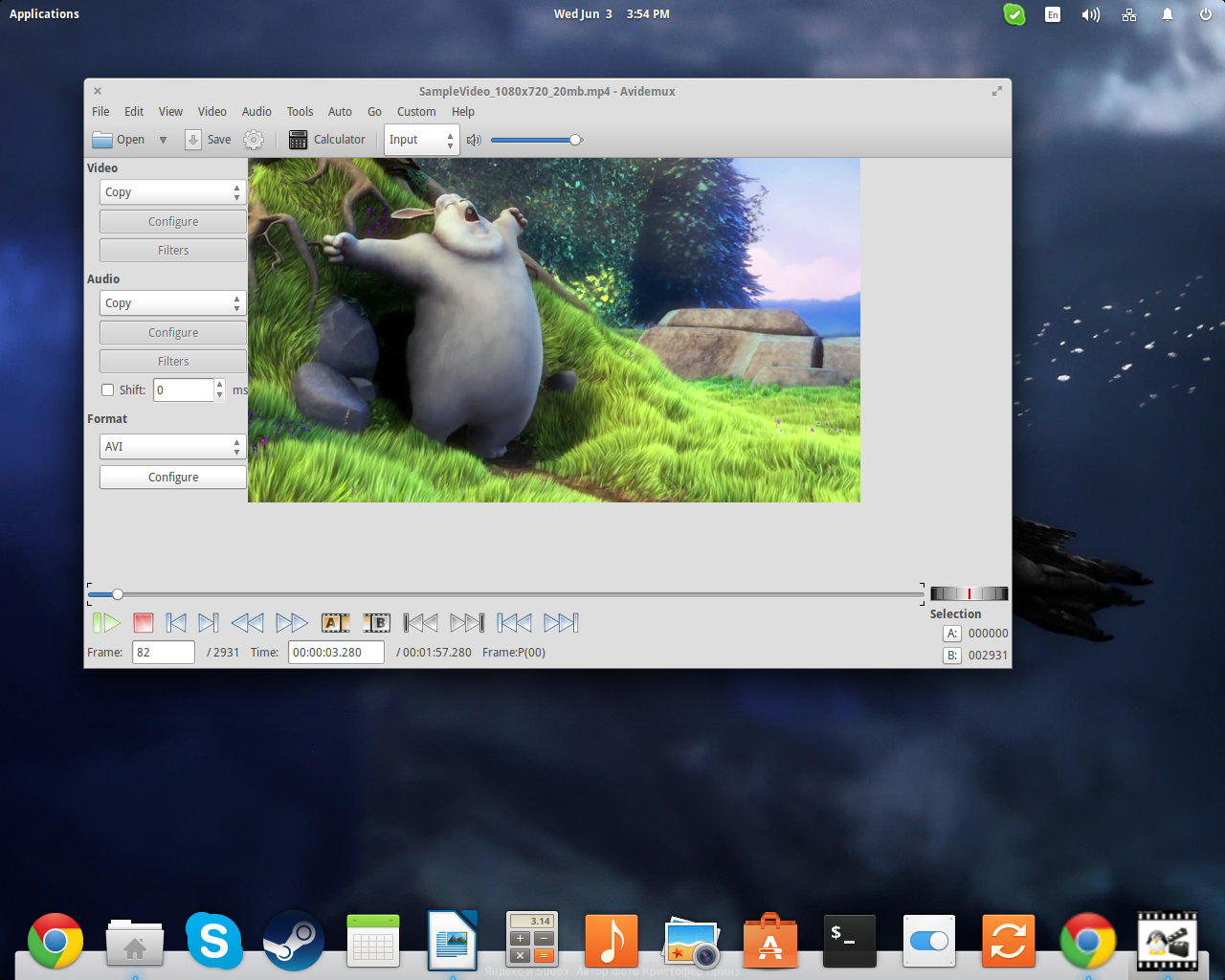Click the video preview area
This screenshot has height=980, width=1225.
coord(554,330)
